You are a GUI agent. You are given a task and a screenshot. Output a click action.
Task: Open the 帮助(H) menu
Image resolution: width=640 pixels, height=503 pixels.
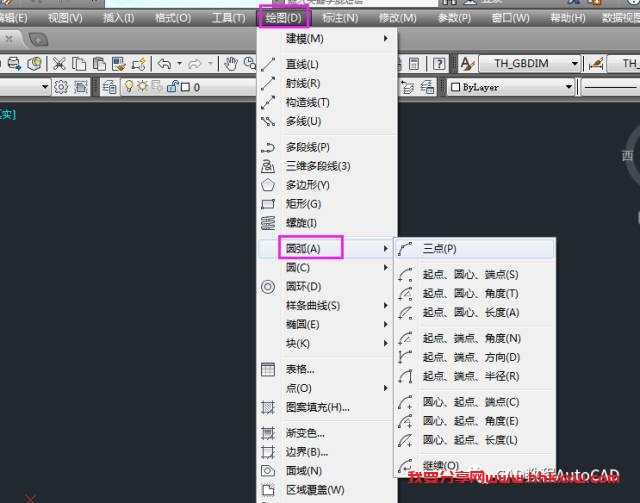(x=568, y=18)
